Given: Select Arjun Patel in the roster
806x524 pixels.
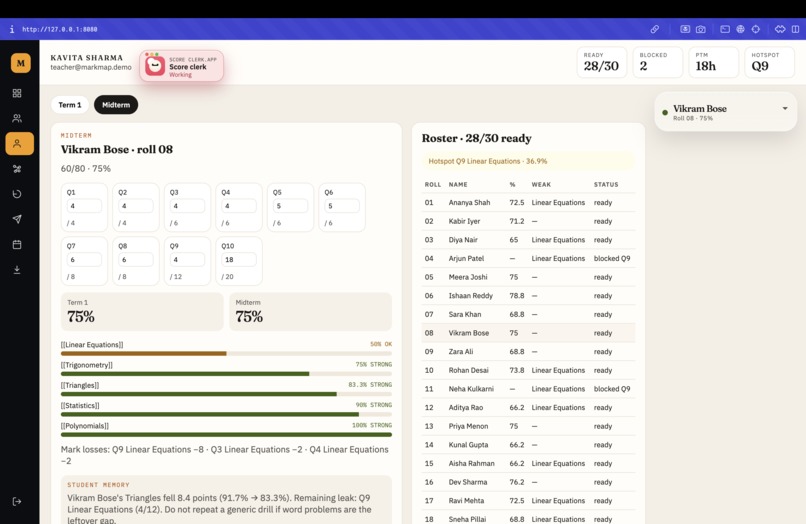Looking at the screenshot, I should coord(528,258).
